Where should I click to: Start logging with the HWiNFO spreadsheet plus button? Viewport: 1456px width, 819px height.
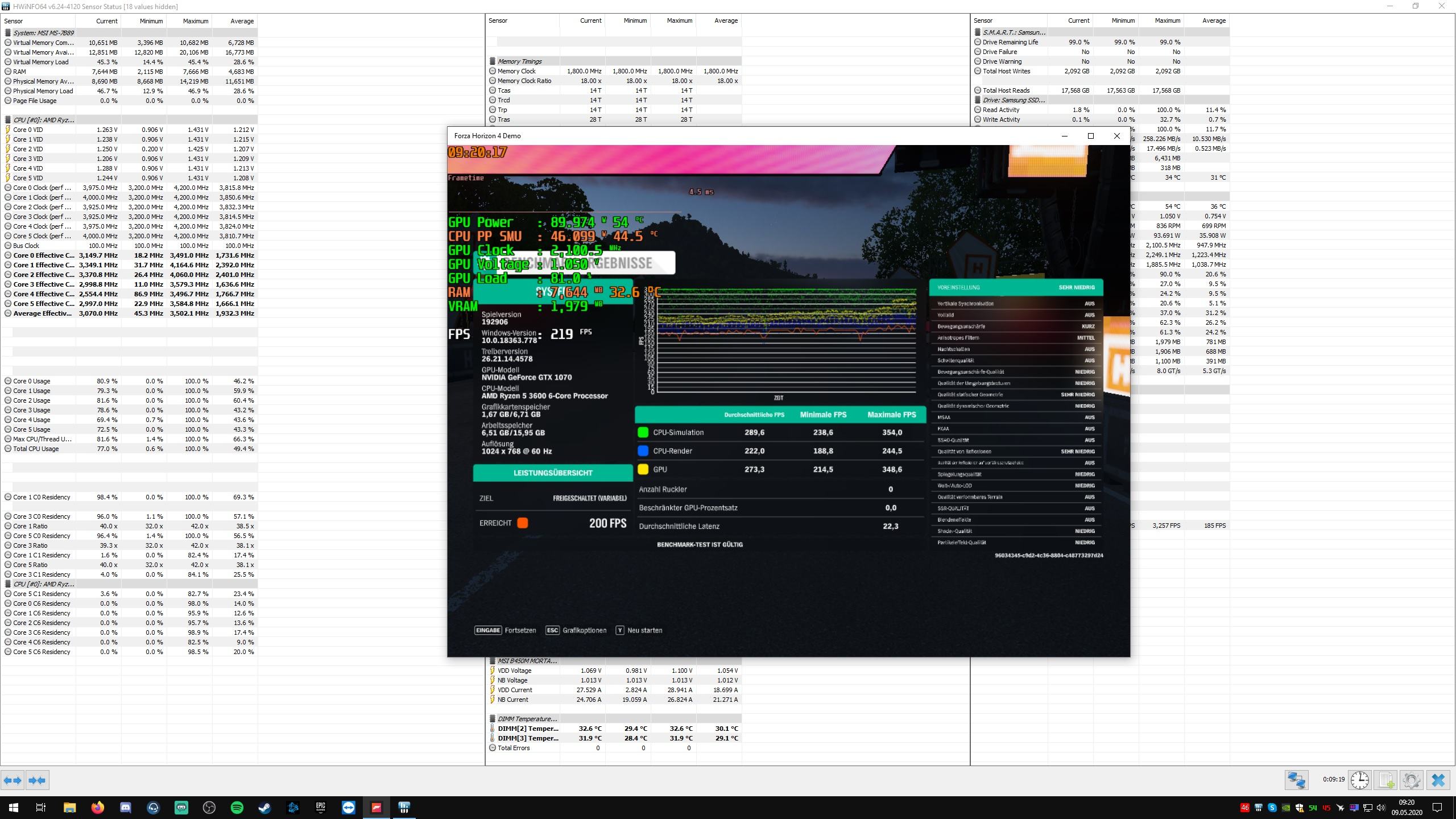[x=1386, y=780]
